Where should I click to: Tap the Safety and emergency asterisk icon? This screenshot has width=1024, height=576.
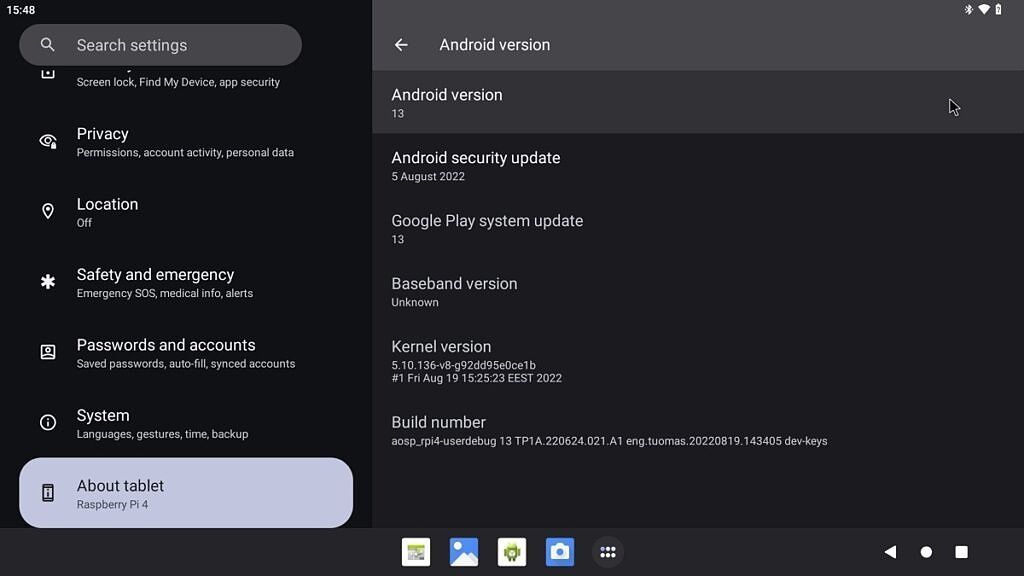(x=48, y=281)
